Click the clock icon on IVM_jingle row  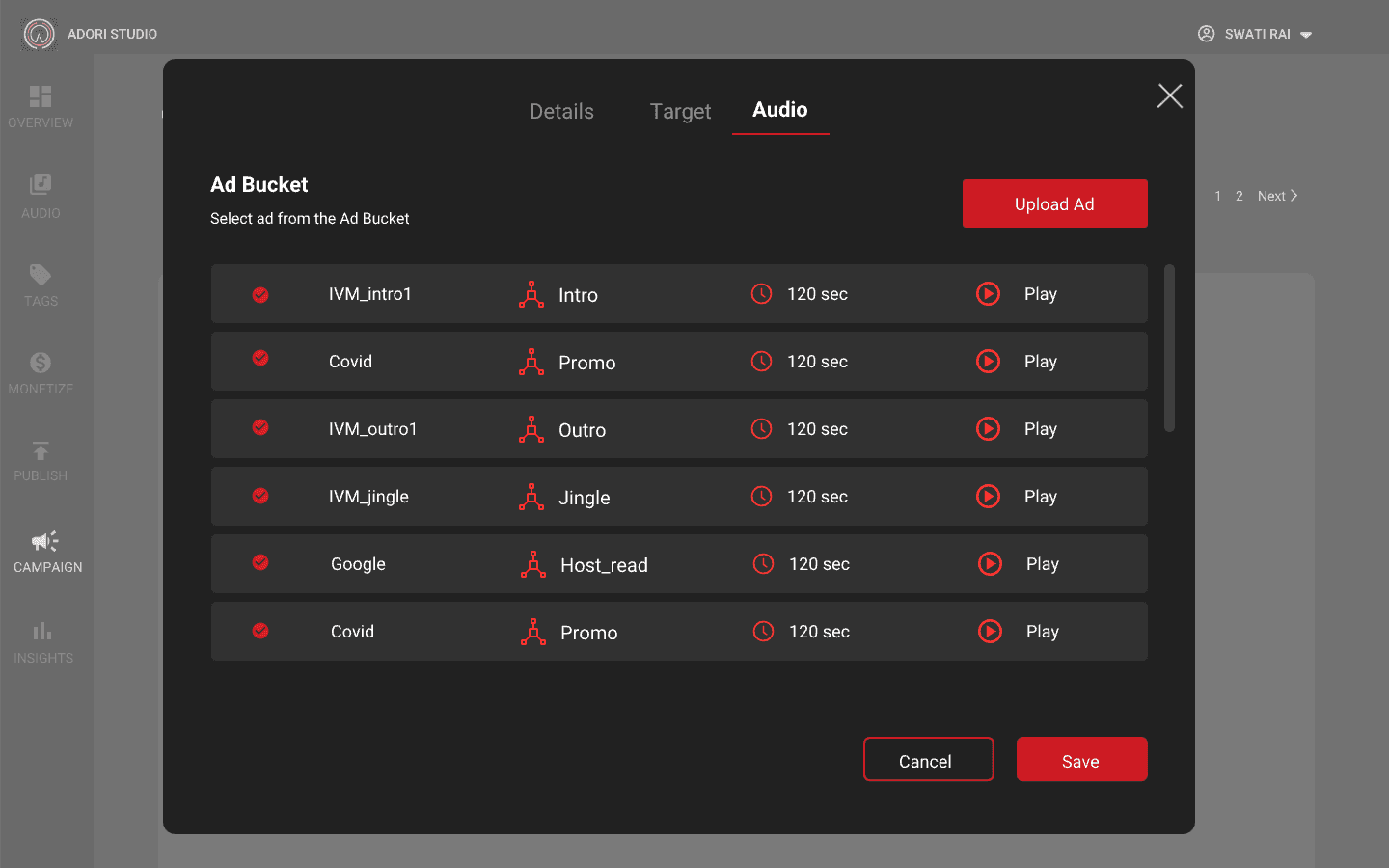(761, 496)
